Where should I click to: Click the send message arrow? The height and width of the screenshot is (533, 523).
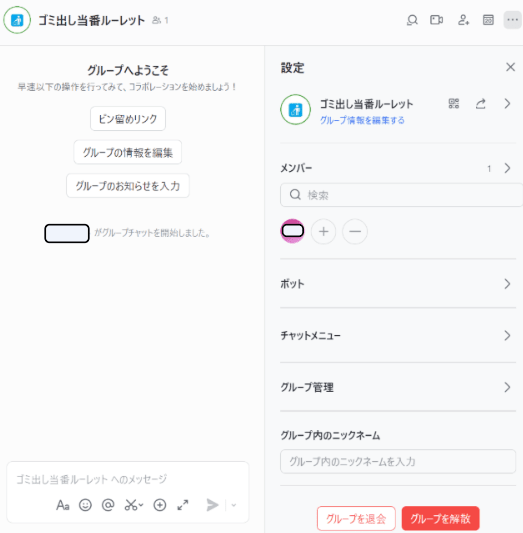click(213, 505)
